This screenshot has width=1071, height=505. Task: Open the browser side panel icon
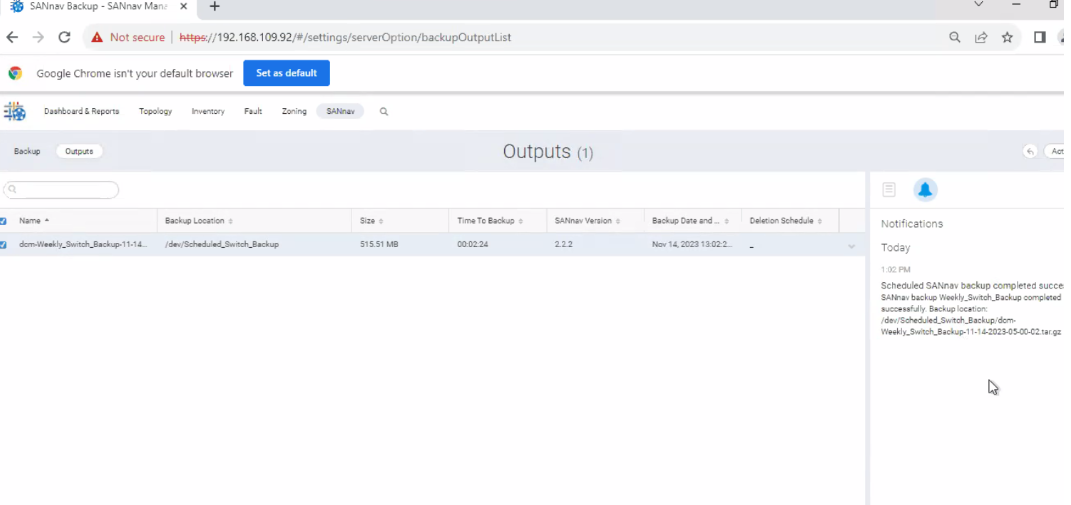(x=1040, y=38)
